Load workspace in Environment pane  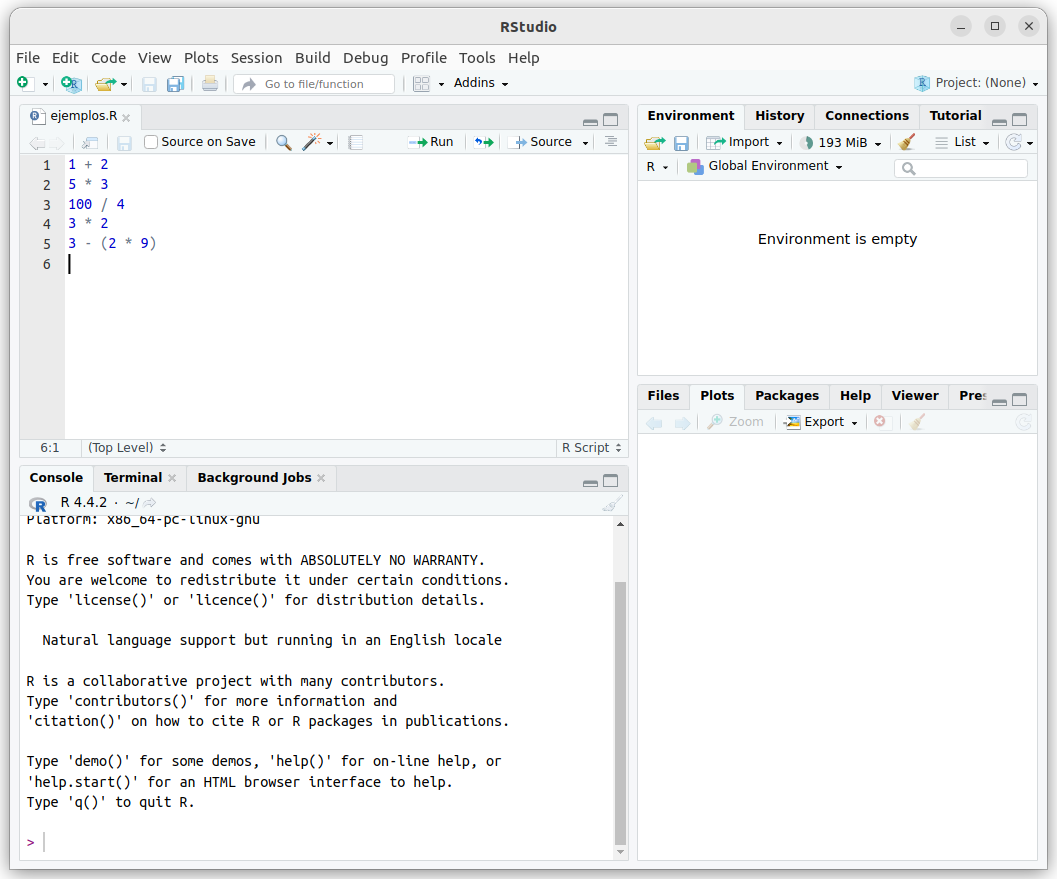[x=654, y=143]
